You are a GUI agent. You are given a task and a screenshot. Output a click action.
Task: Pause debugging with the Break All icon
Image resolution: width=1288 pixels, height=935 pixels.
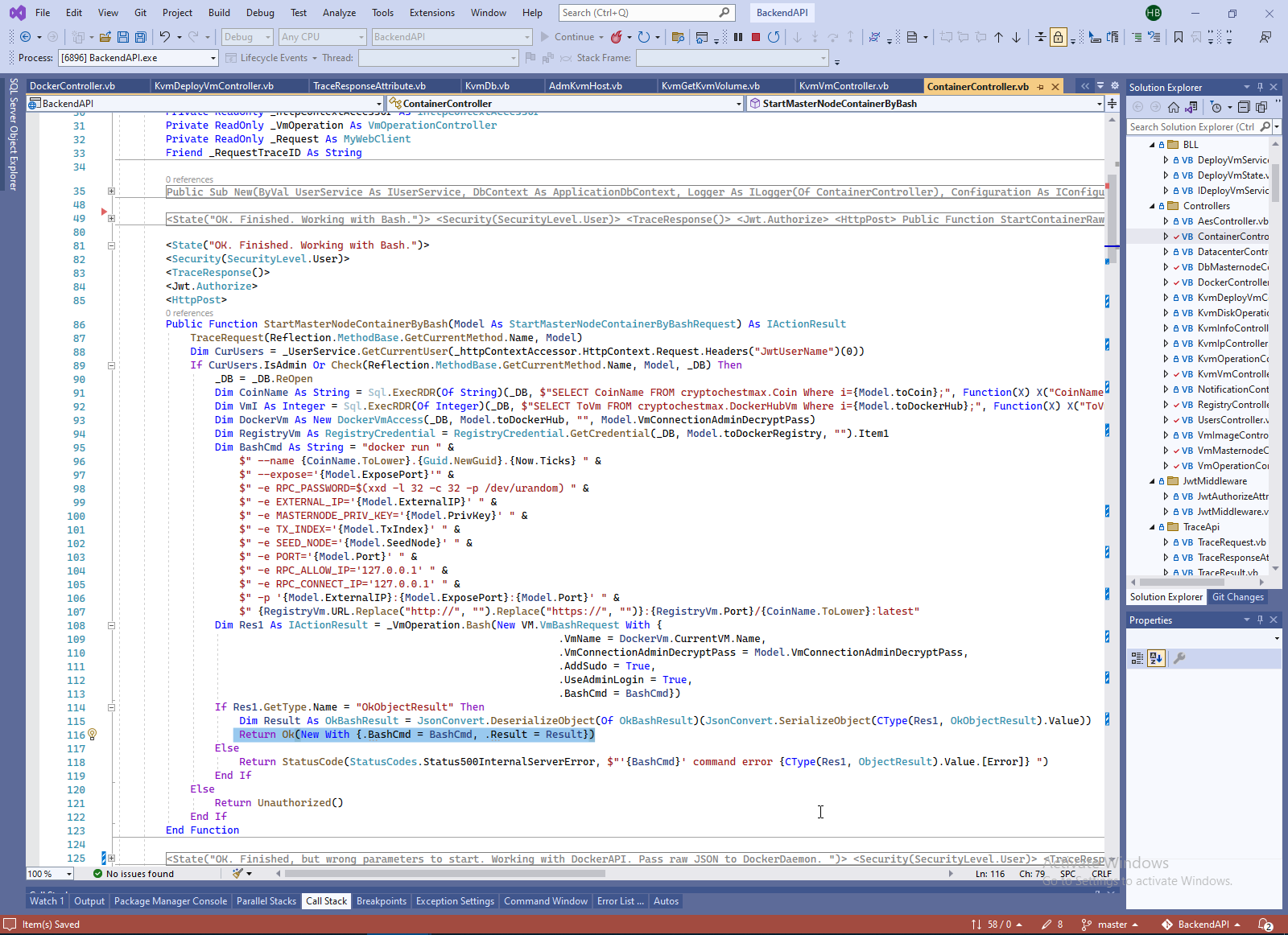pyautogui.click(x=738, y=37)
